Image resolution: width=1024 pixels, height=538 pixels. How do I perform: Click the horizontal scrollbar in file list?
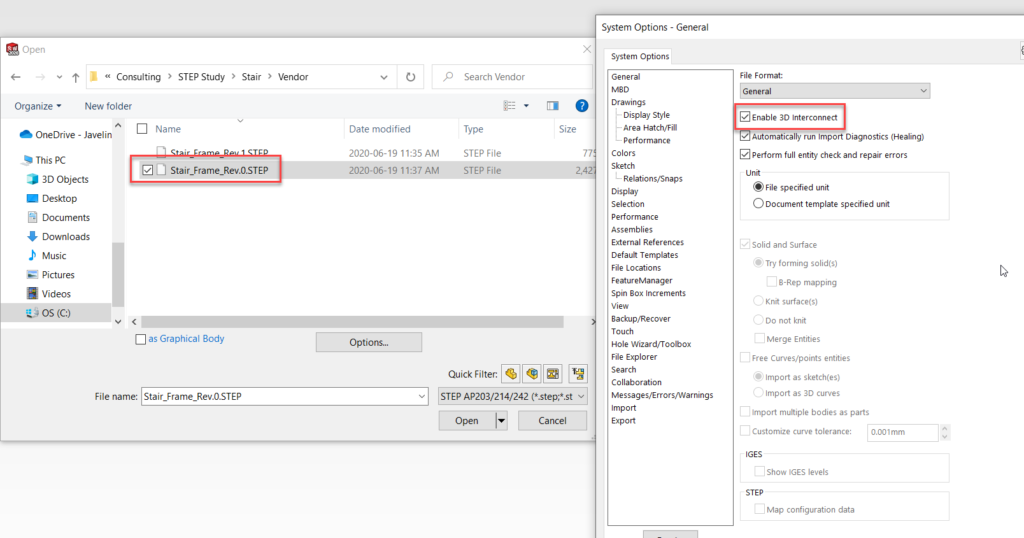353,322
